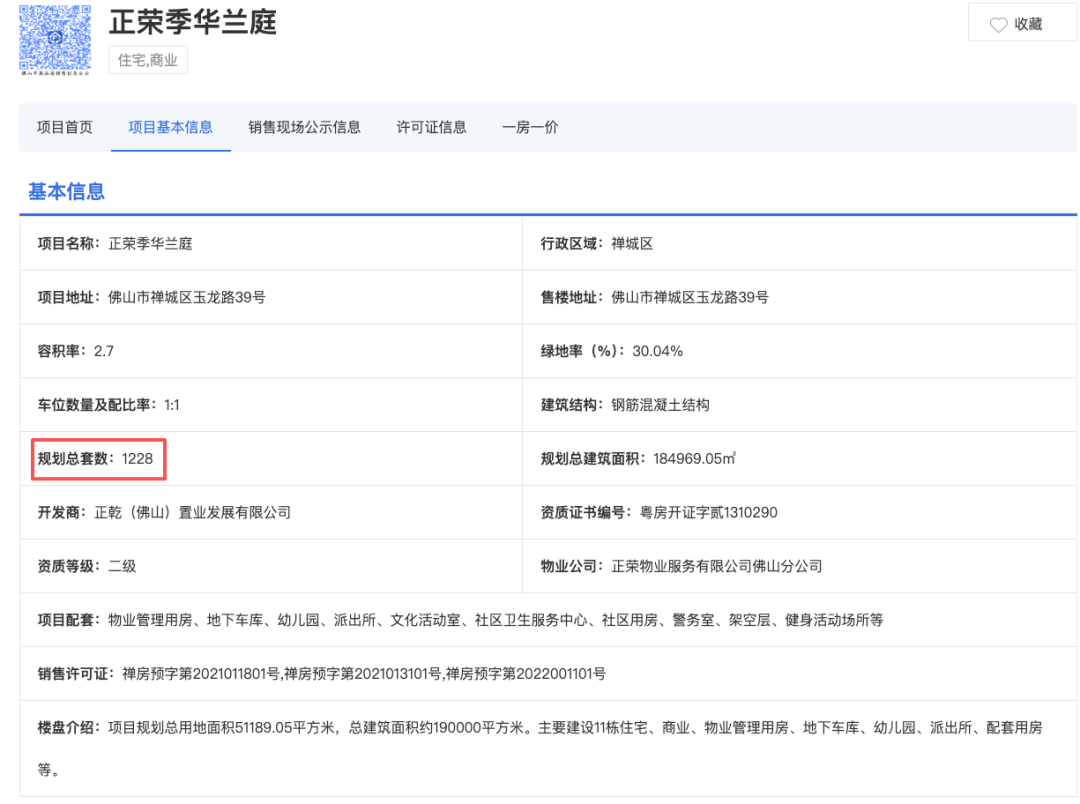Click the property company 正荣物业服务有限公司佛山分公司
This screenshot has width=1080, height=804.
coord(716,566)
